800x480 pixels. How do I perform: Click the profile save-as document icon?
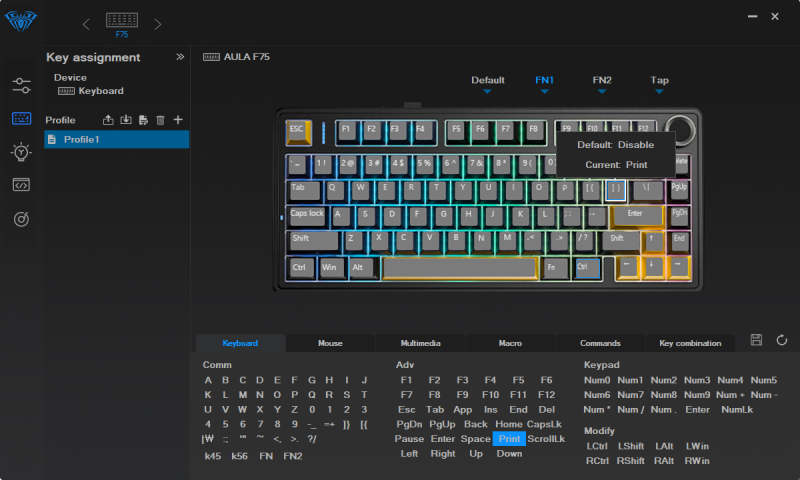pos(143,120)
